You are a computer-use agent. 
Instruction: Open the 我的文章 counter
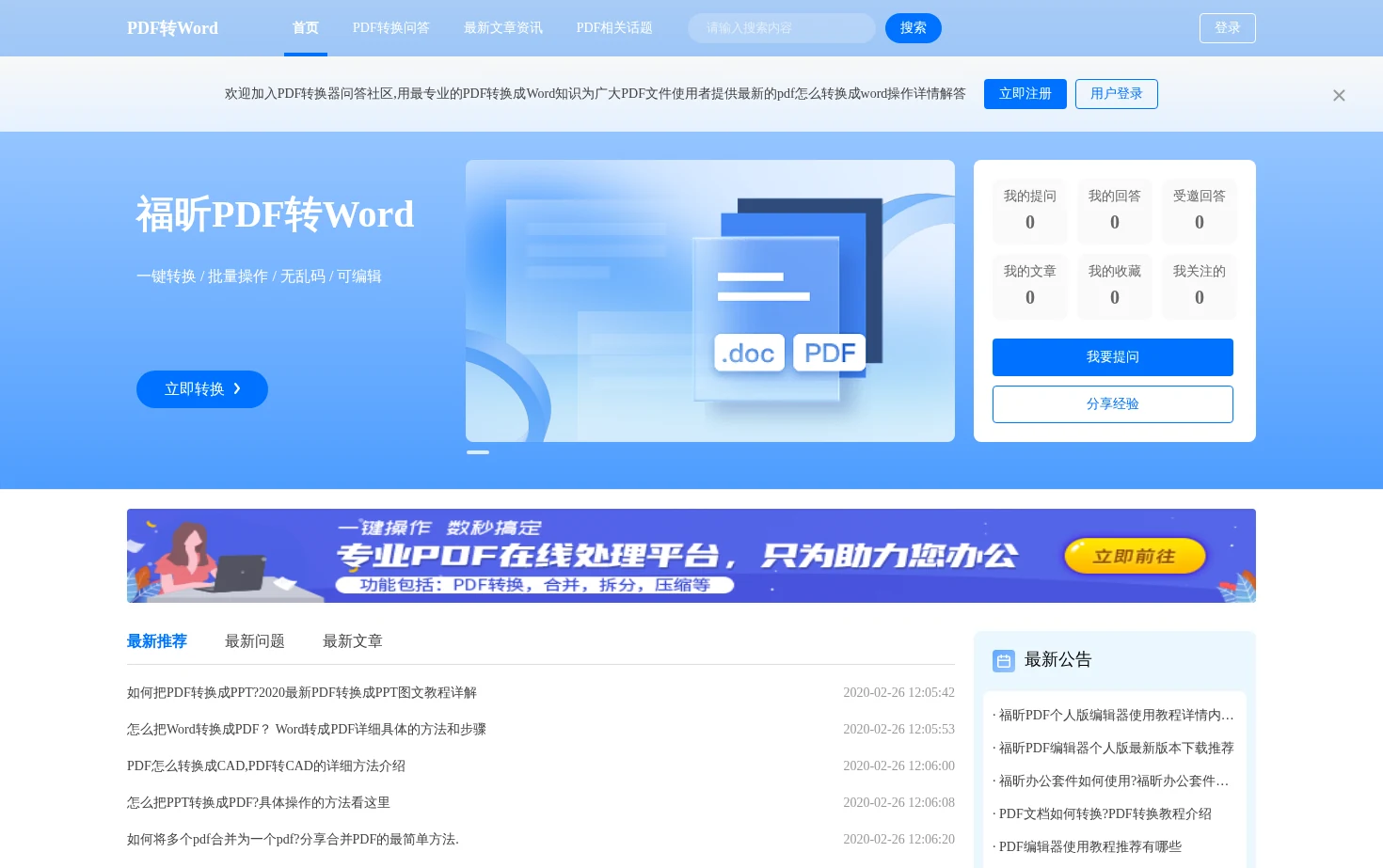1030,286
